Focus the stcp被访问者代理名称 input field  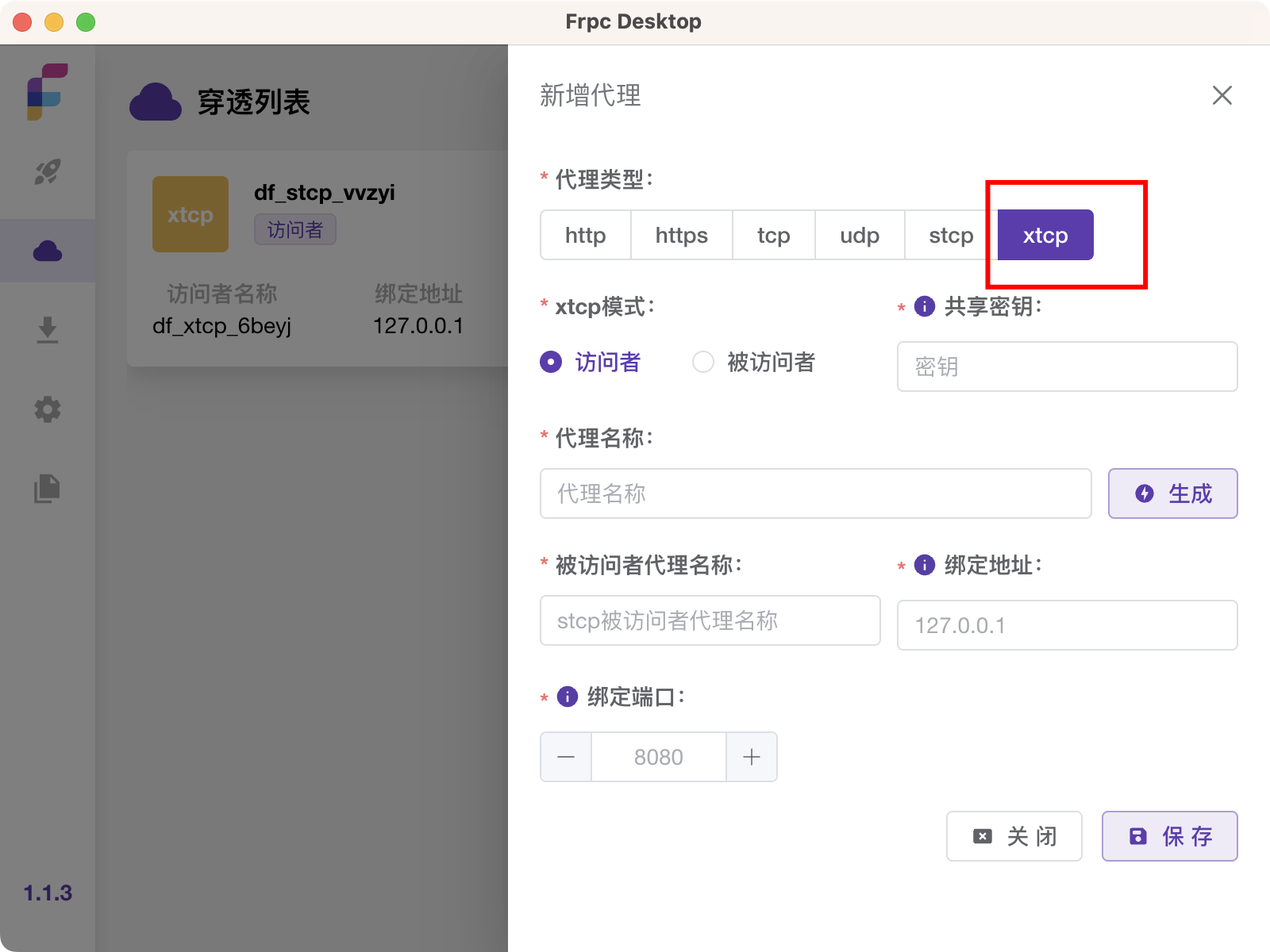[x=710, y=620]
